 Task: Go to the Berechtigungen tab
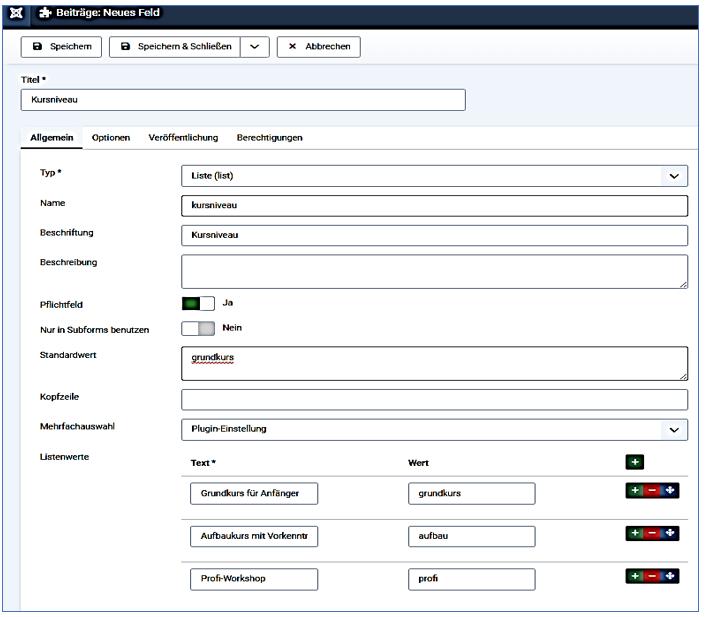tap(269, 137)
